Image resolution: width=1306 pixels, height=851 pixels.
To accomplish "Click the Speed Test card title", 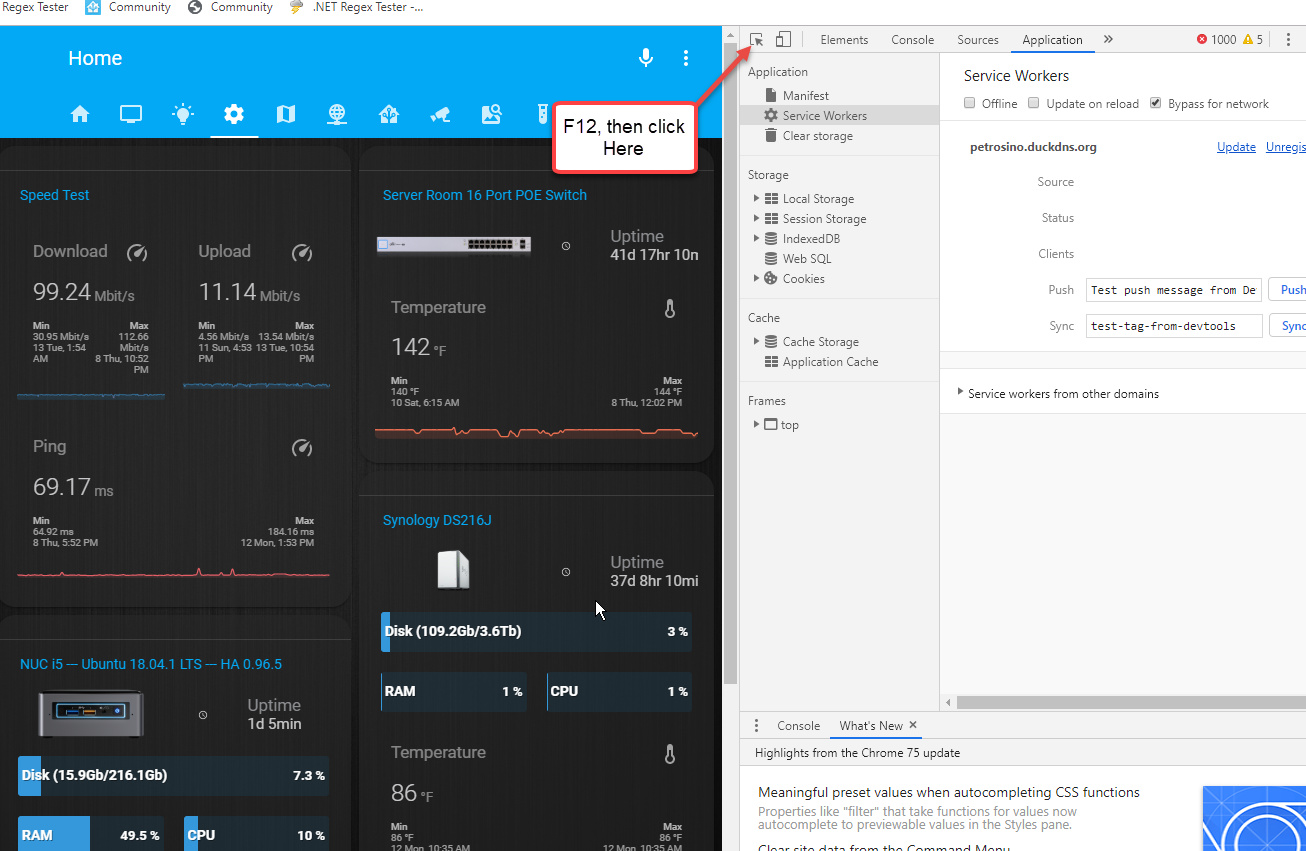I will click(x=55, y=195).
